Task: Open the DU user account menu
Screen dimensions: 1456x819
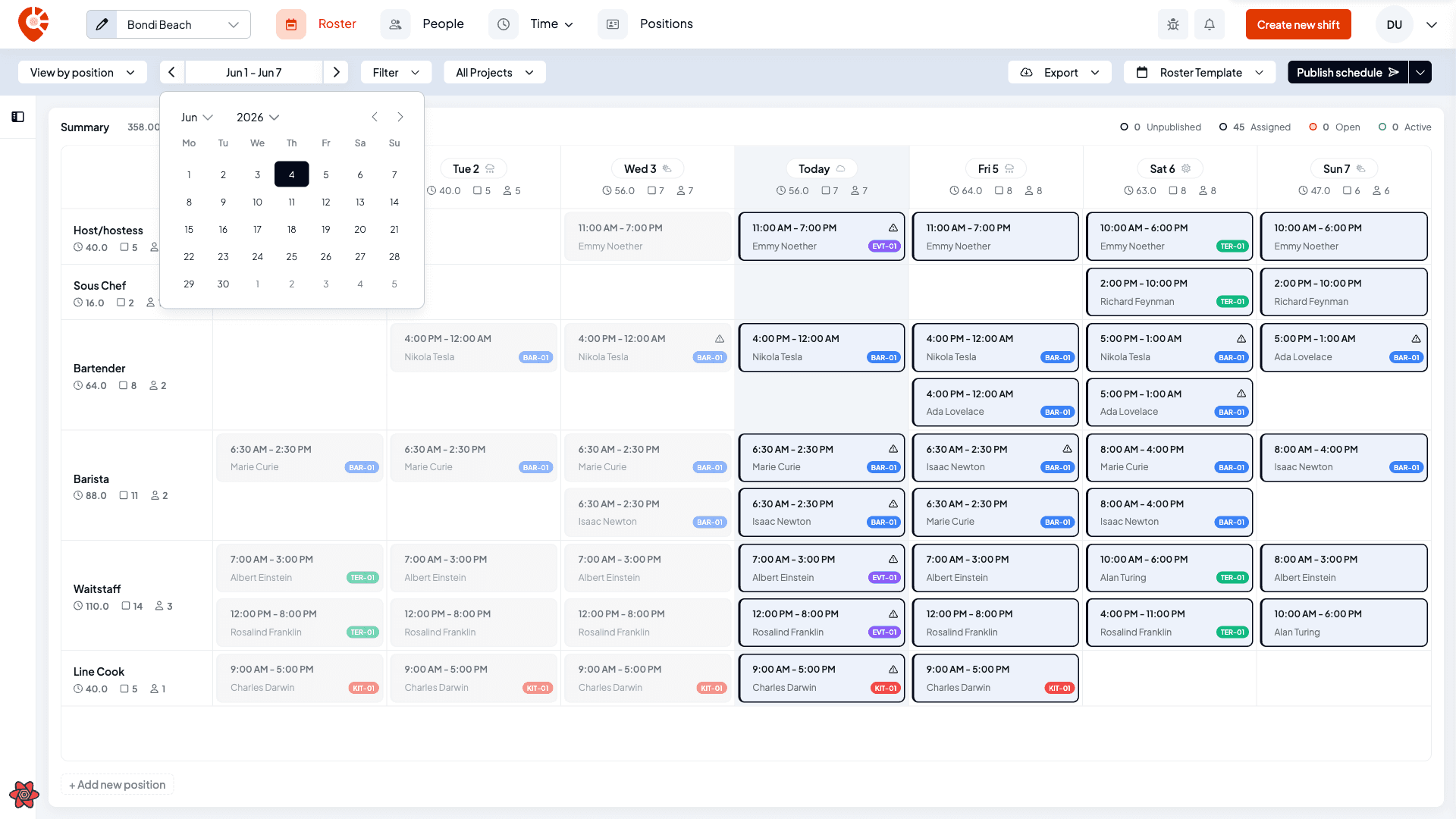Action: tap(1407, 24)
